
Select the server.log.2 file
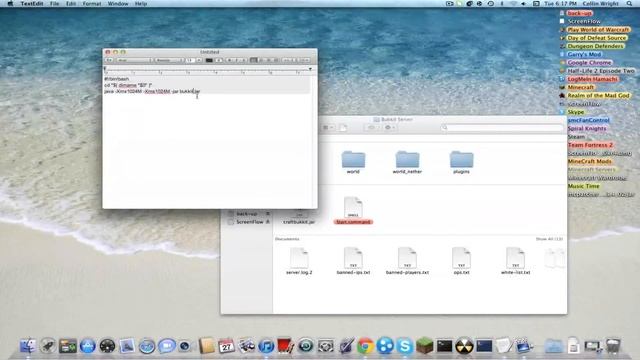(299, 261)
